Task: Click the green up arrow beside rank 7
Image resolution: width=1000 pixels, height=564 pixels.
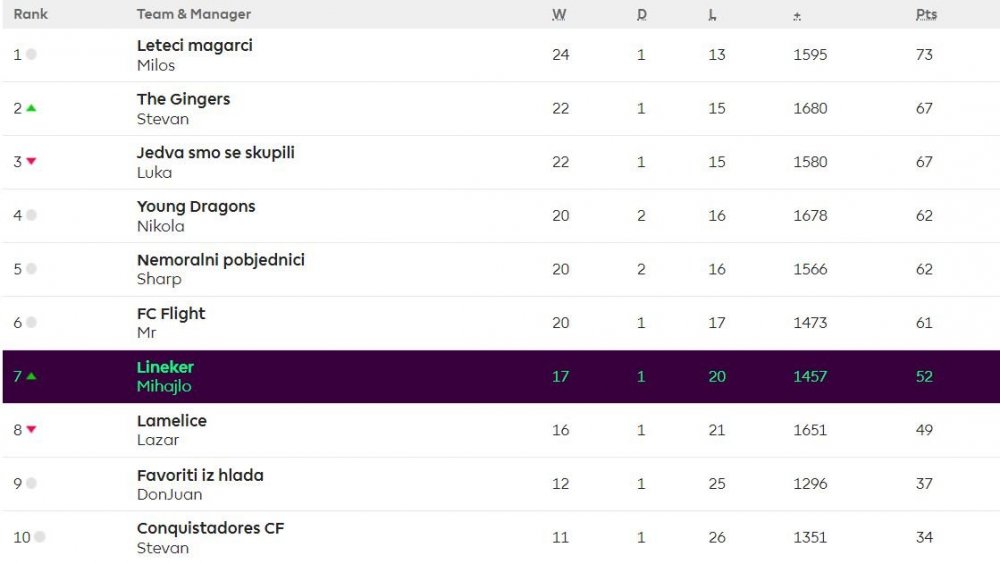Action: click(31, 376)
